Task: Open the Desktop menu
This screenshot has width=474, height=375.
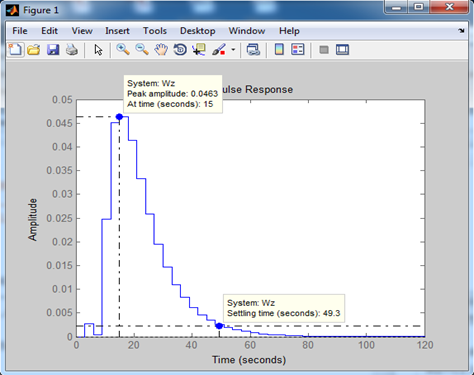Action: [198, 31]
